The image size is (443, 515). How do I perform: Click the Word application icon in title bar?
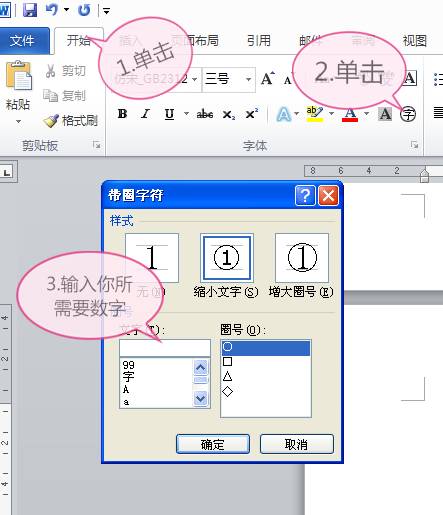coord(5,10)
